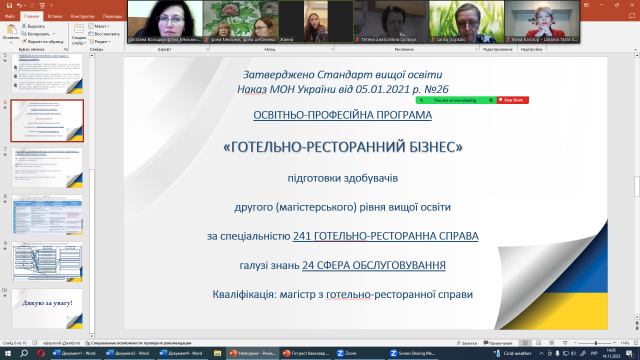The height and width of the screenshot is (360, 640).
Task: Activate Формат по образцу format painter
Action: click(x=43, y=42)
